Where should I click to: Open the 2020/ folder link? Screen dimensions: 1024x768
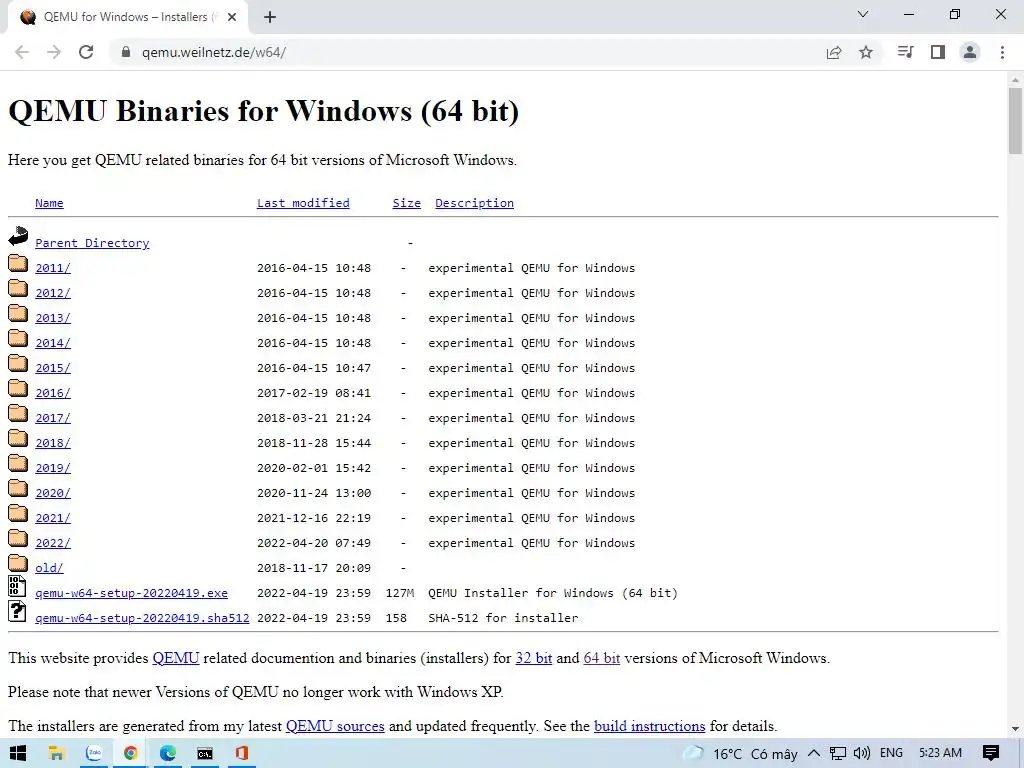pos(53,493)
